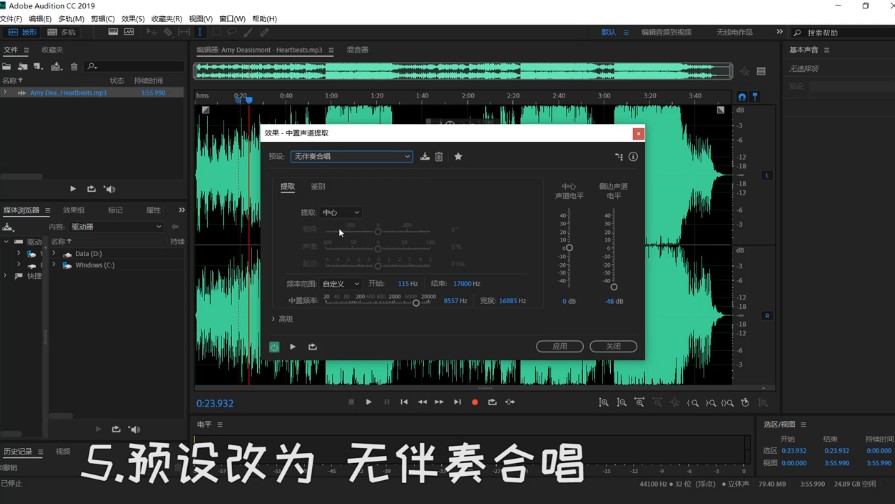Screen dimensions: 895x504
Task: Open the 效果 menu in menu bar
Action: pyautogui.click(x=132, y=19)
